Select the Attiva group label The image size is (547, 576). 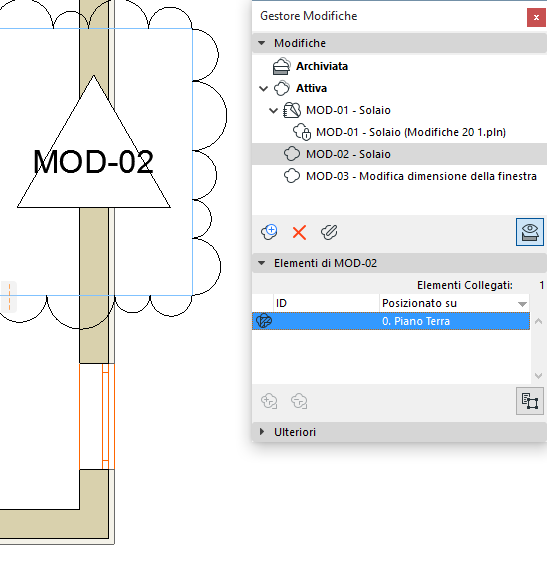click(x=312, y=89)
